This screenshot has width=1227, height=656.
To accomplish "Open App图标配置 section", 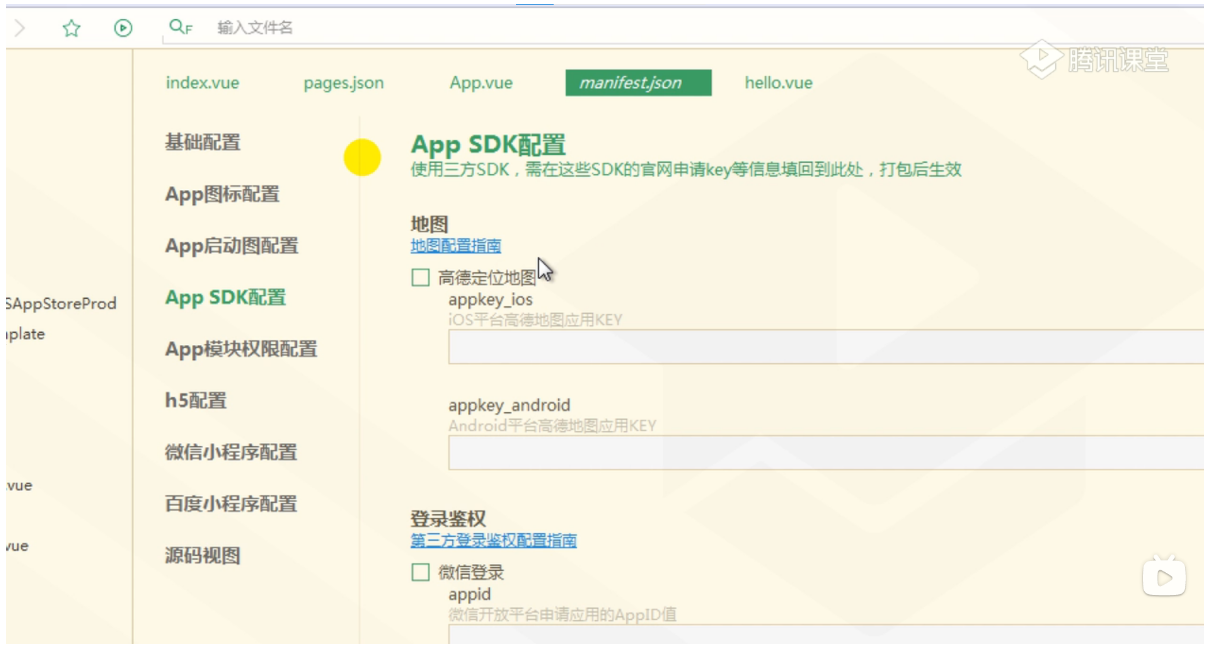I will click(x=222, y=194).
